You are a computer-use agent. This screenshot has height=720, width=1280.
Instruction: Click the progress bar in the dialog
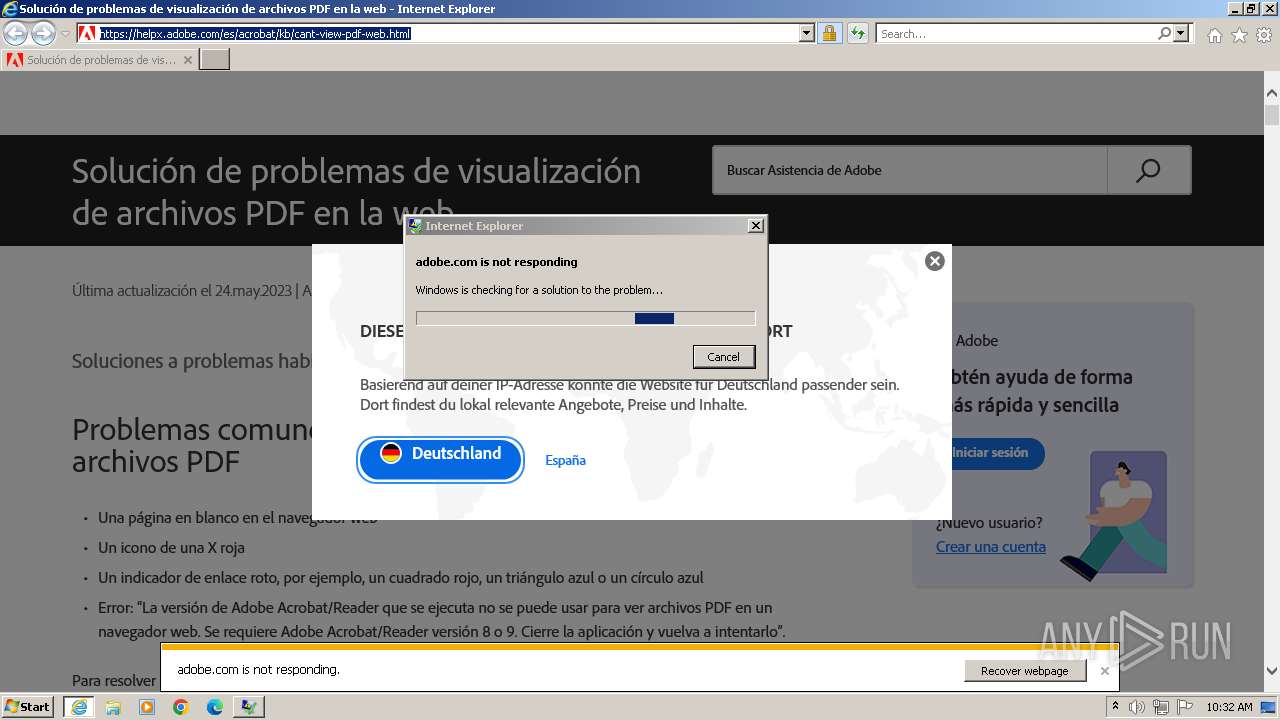pyautogui.click(x=586, y=318)
